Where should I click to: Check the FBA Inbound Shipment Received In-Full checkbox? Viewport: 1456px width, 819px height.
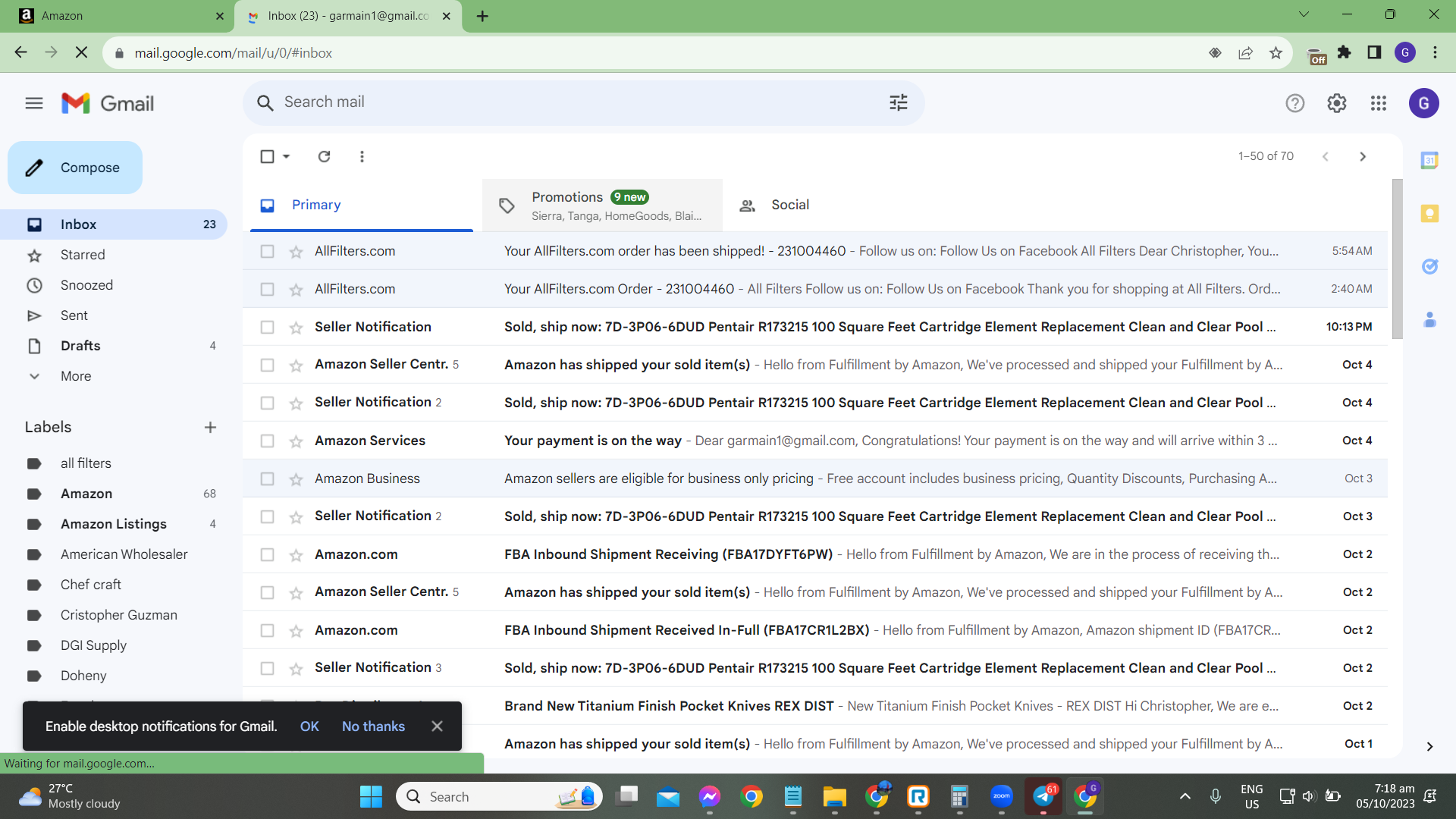pyautogui.click(x=267, y=630)
